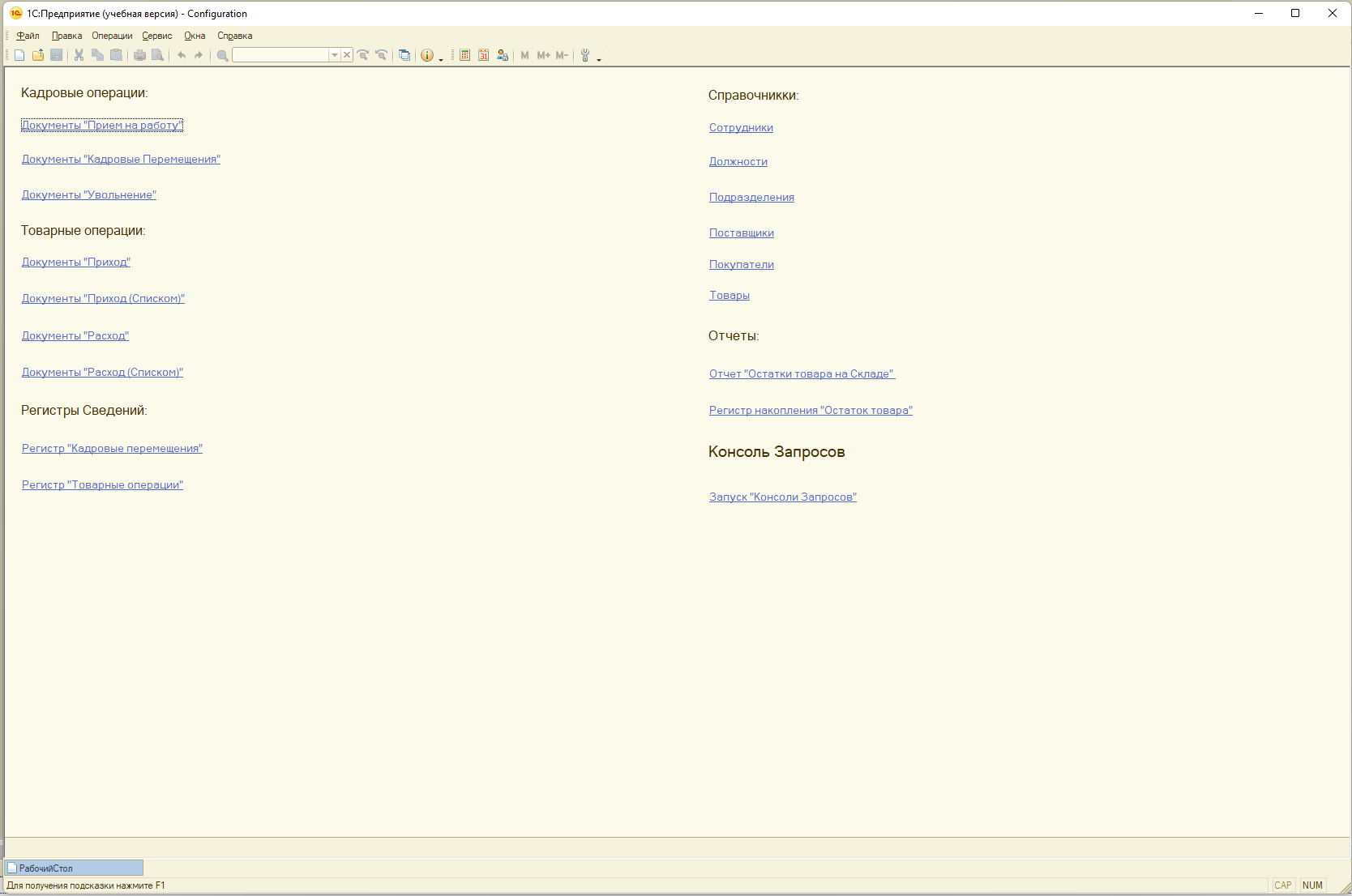Screen dimensions: 1352x896
Task: Open the toolbar search dropdown arrow
Action: (x=334, y=55)
